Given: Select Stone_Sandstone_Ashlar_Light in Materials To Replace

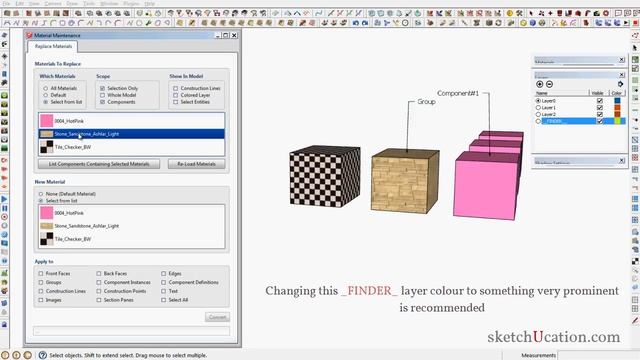Looking at the screenshot, I should 131,134.
